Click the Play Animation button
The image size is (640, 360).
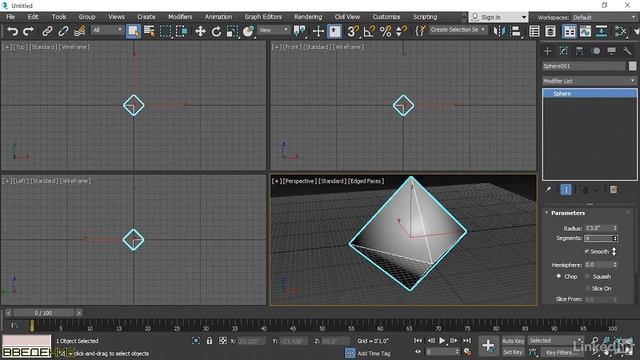pyautogui.click(x=442, y=340)
